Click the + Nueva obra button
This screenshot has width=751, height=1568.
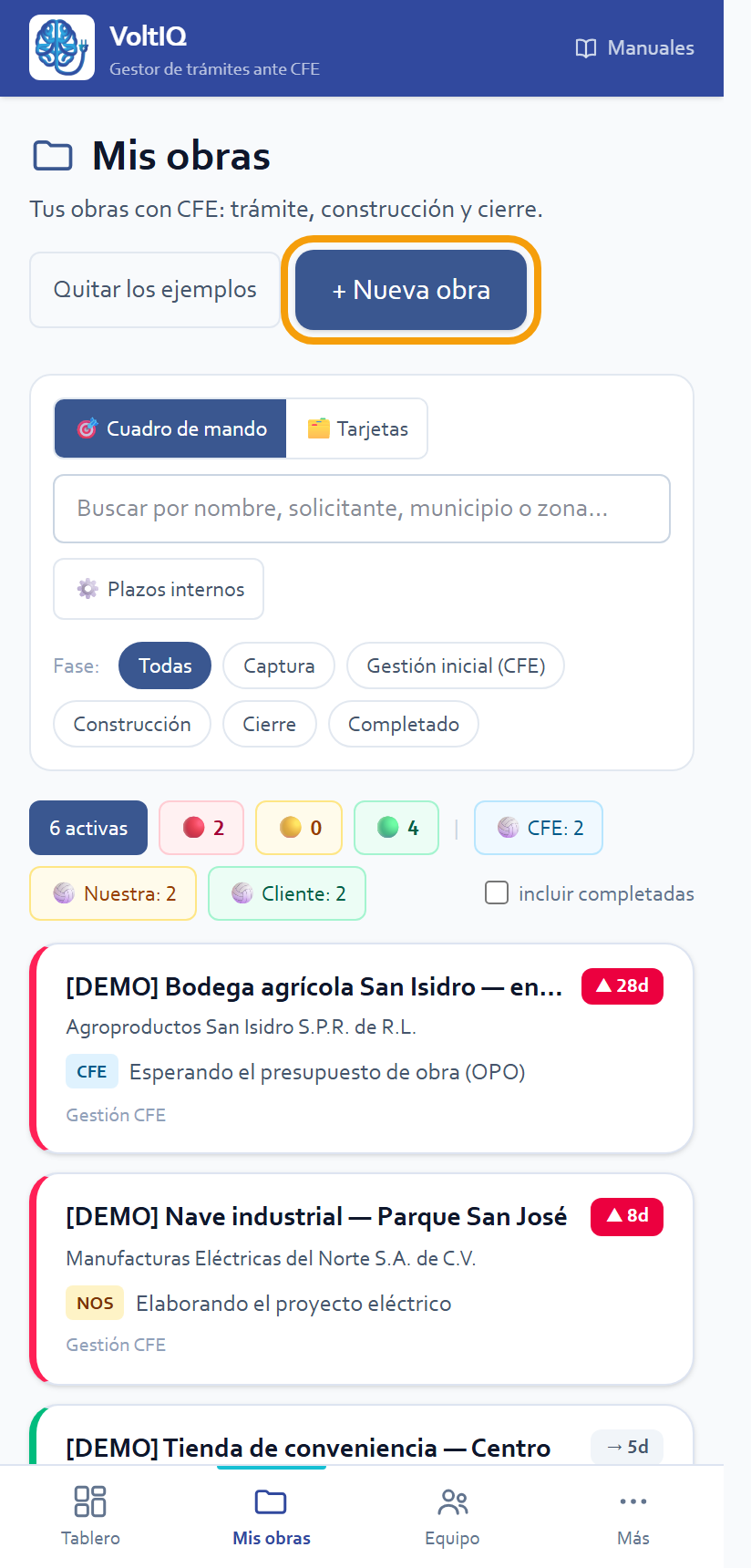click(x=411, y=290)
